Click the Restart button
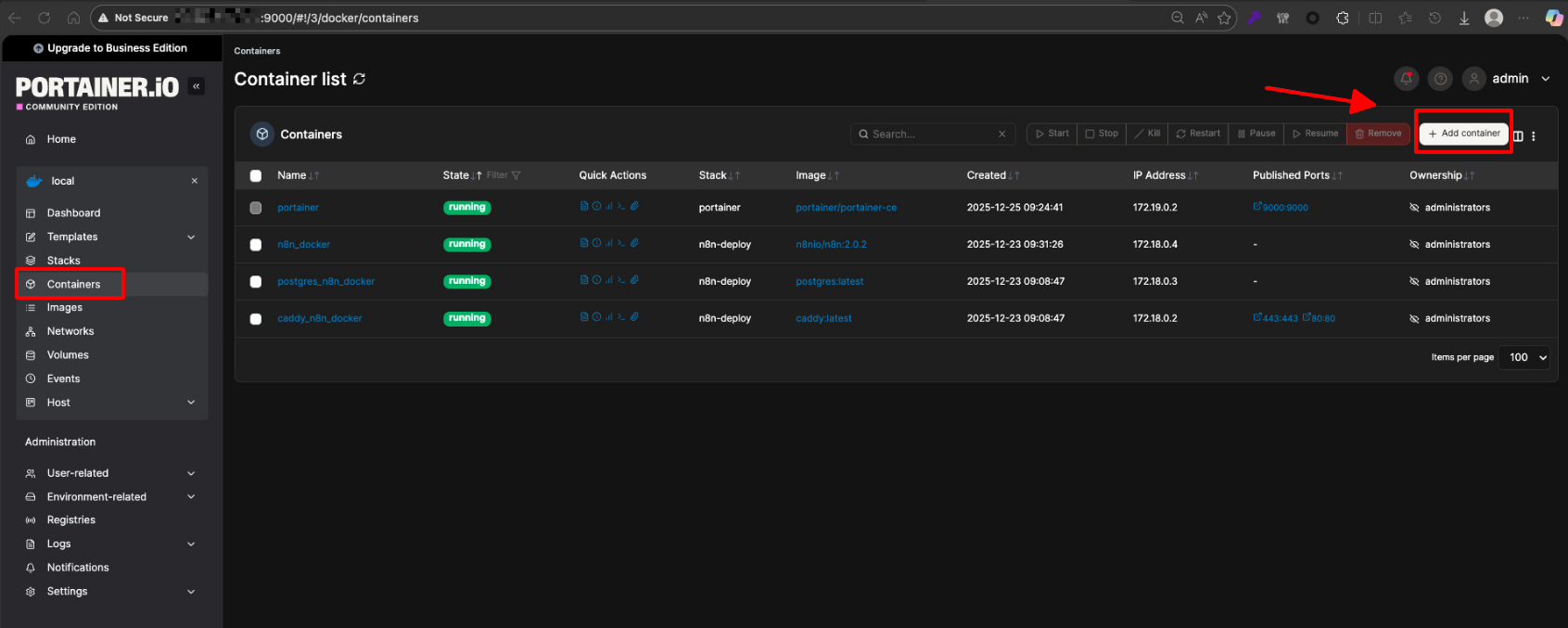This screenshot has width=1568, height=628. pyautogui.click(x=1198, y=134)
